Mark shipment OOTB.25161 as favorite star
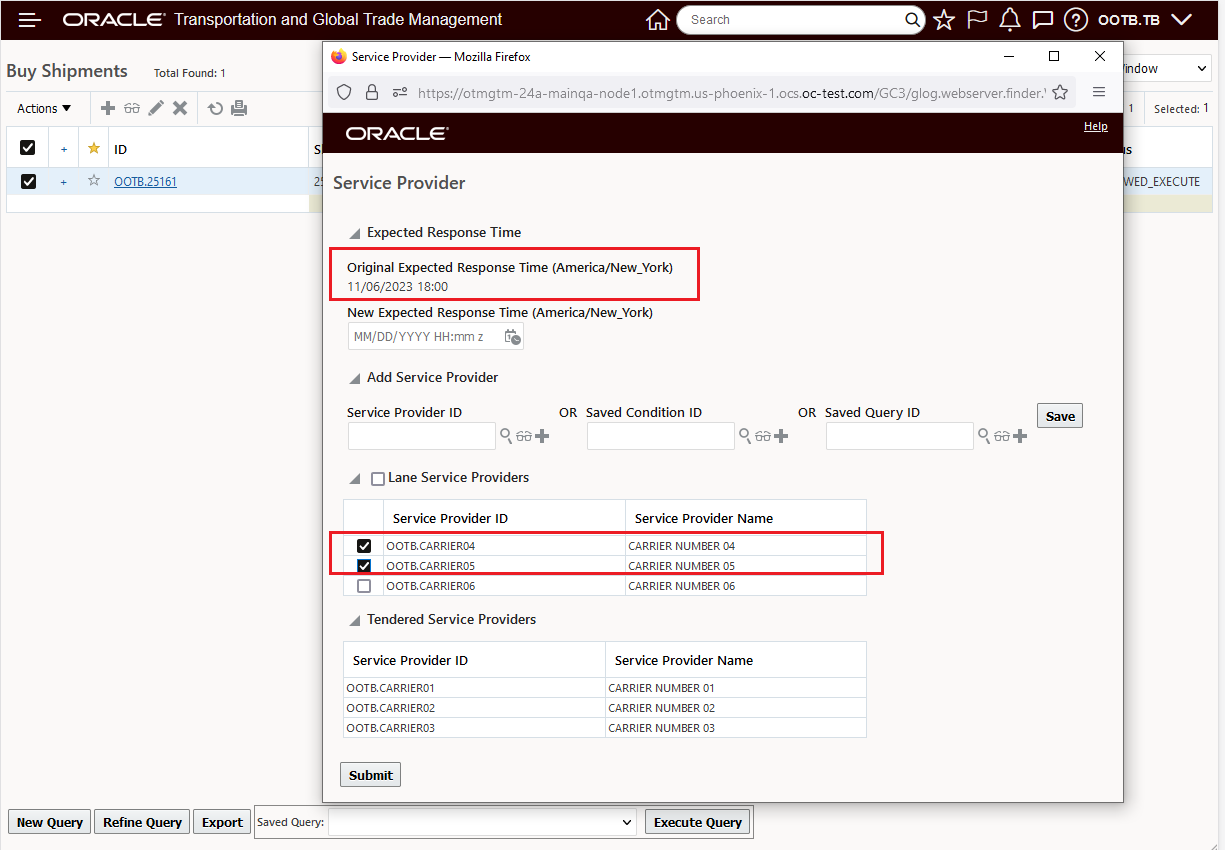Viewport: 1225px width, 850px height. [x=94, y=181]
